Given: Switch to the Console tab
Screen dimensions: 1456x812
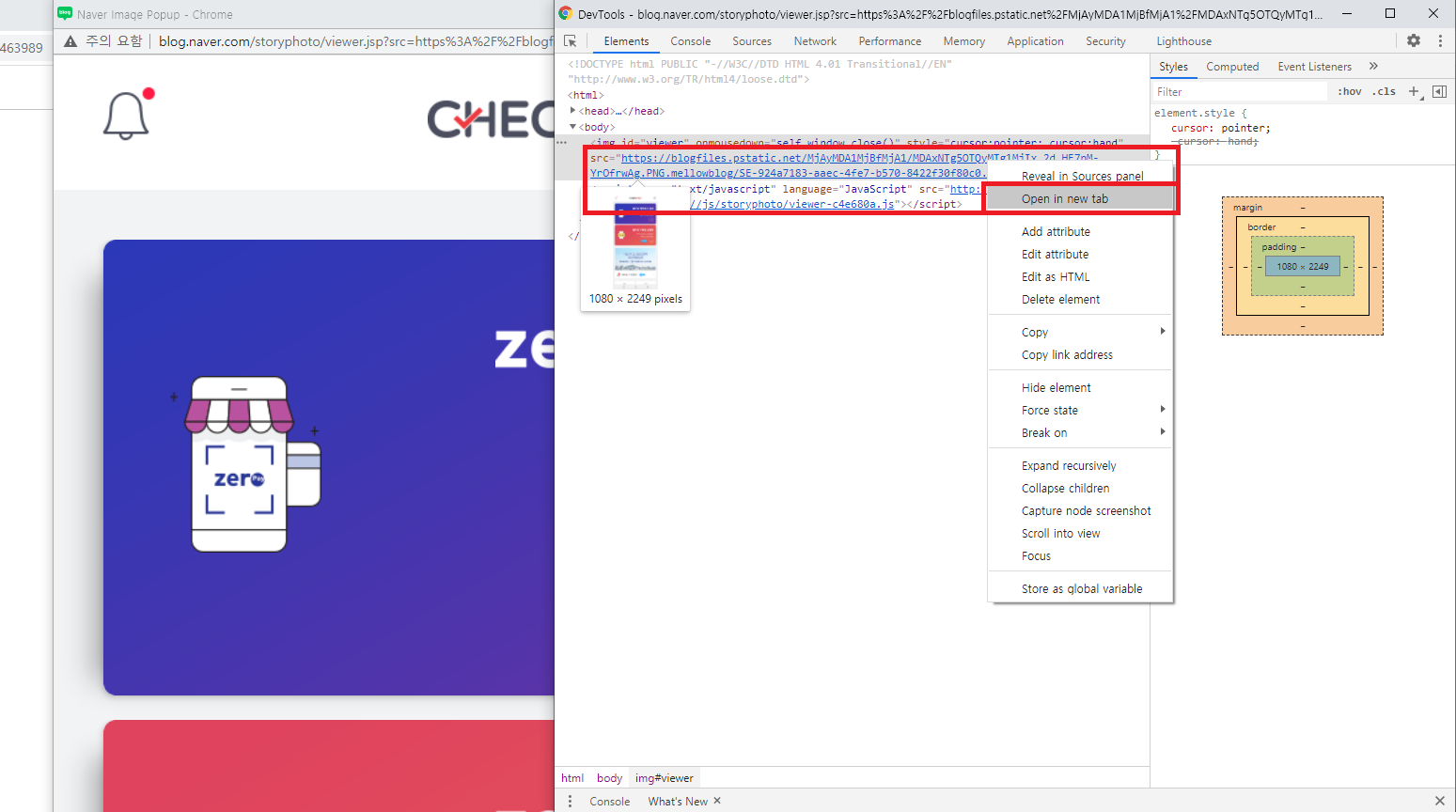Looking at the screenshot, I should click(x=690, y=41).
